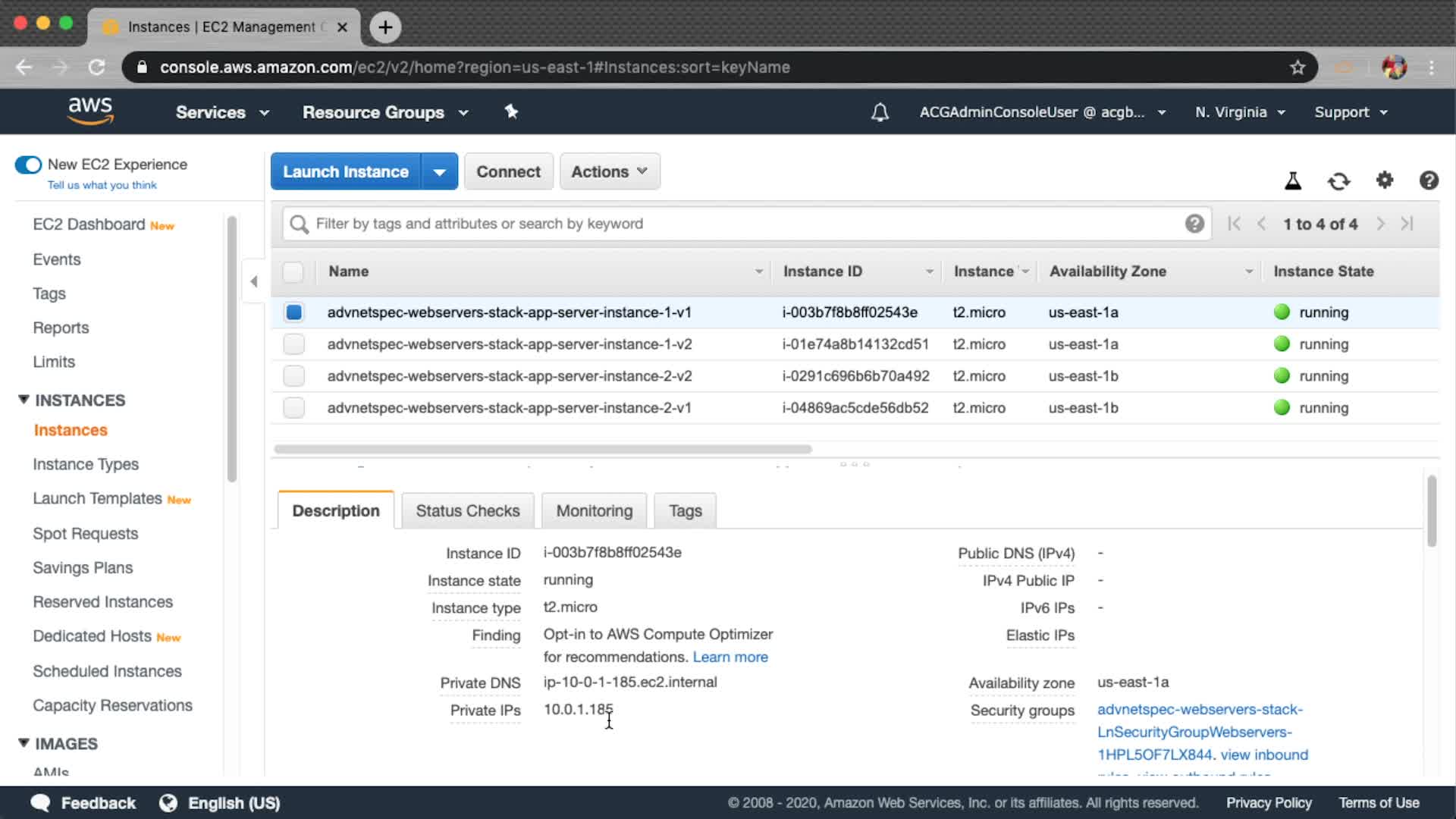Collapse sidebar with left arrow handle
This screenshot has height=819, width=1456.
pos(254,281)
